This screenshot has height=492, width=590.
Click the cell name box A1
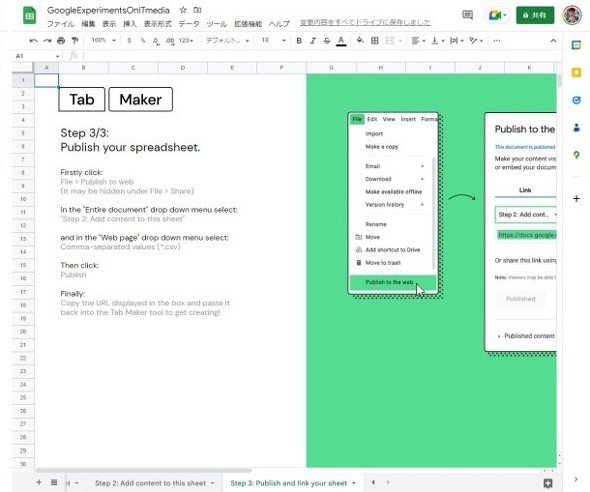37,56
